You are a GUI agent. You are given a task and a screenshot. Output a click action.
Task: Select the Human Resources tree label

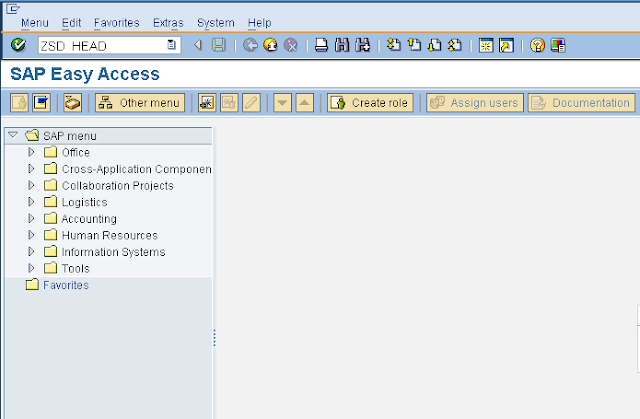109,235
